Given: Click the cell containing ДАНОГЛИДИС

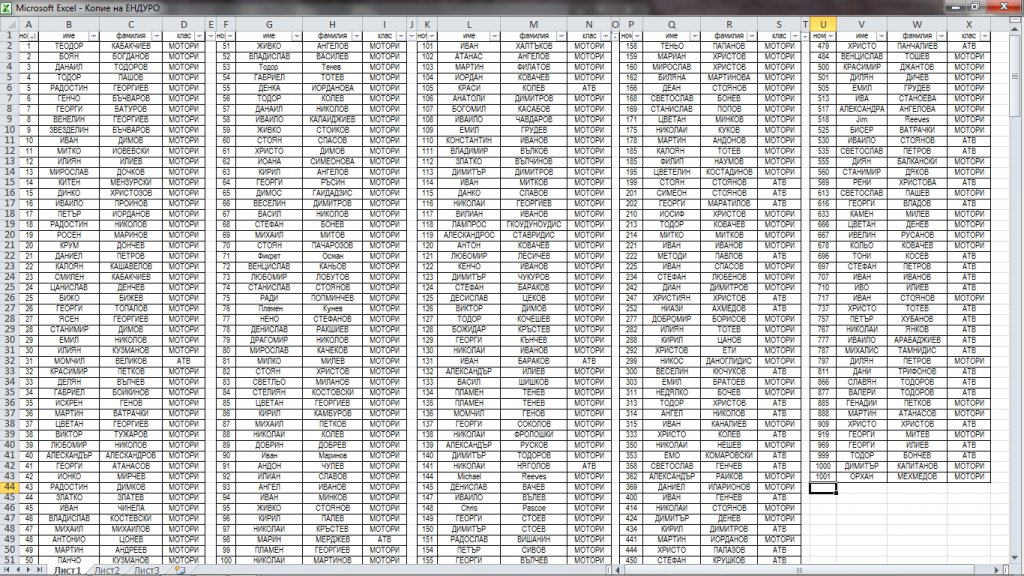Looking at the screenshot, I should pyautogui.click(x=729, y=360).
